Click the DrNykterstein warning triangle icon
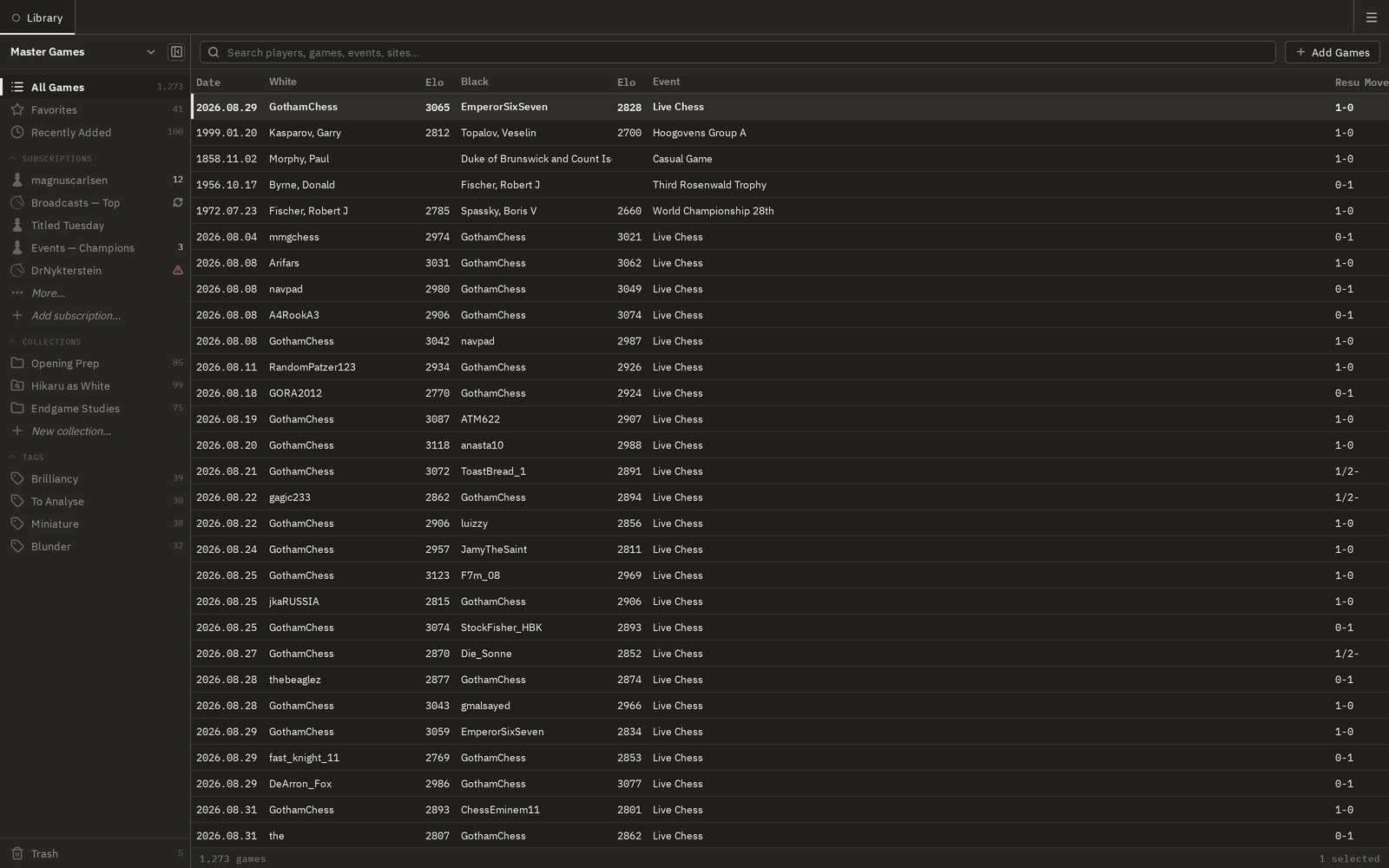This screenshot has width=1389, height=868. coord(178,270)
